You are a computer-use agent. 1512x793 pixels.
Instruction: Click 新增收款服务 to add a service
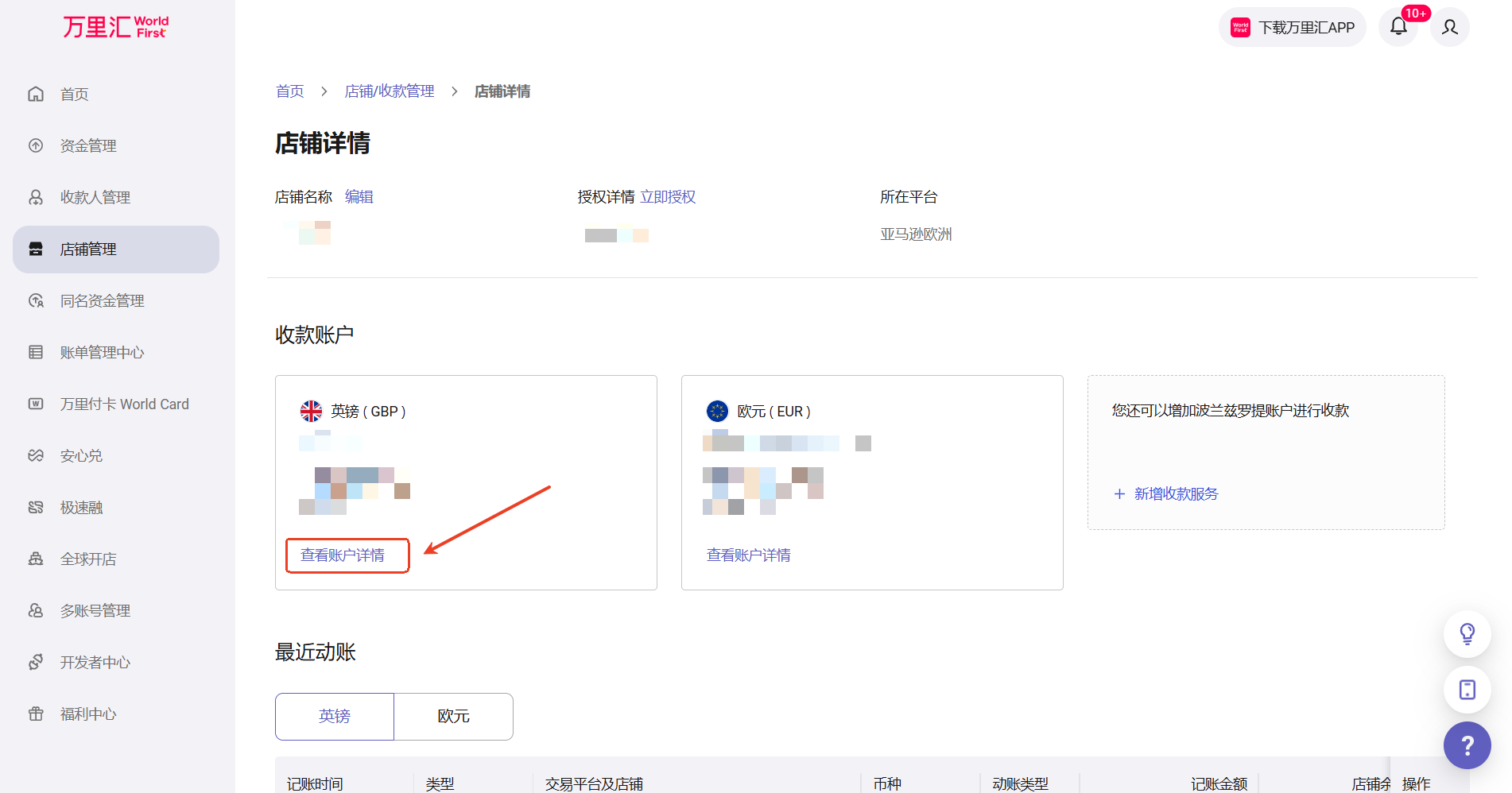tap(1175, 494)
